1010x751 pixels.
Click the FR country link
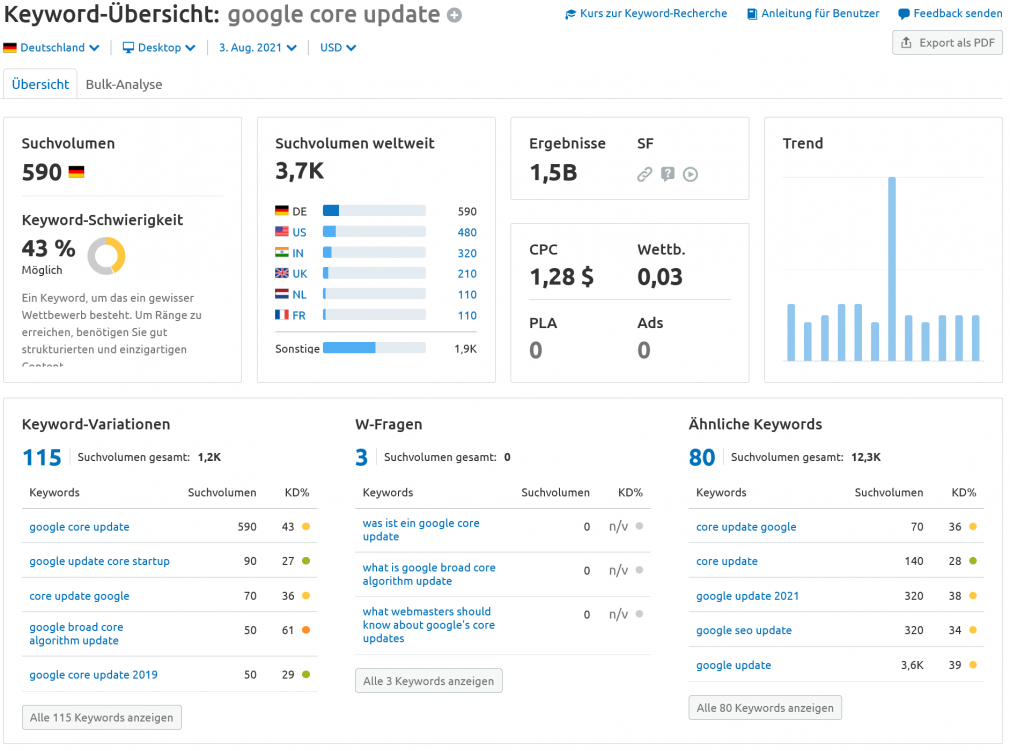click(299, 316)
